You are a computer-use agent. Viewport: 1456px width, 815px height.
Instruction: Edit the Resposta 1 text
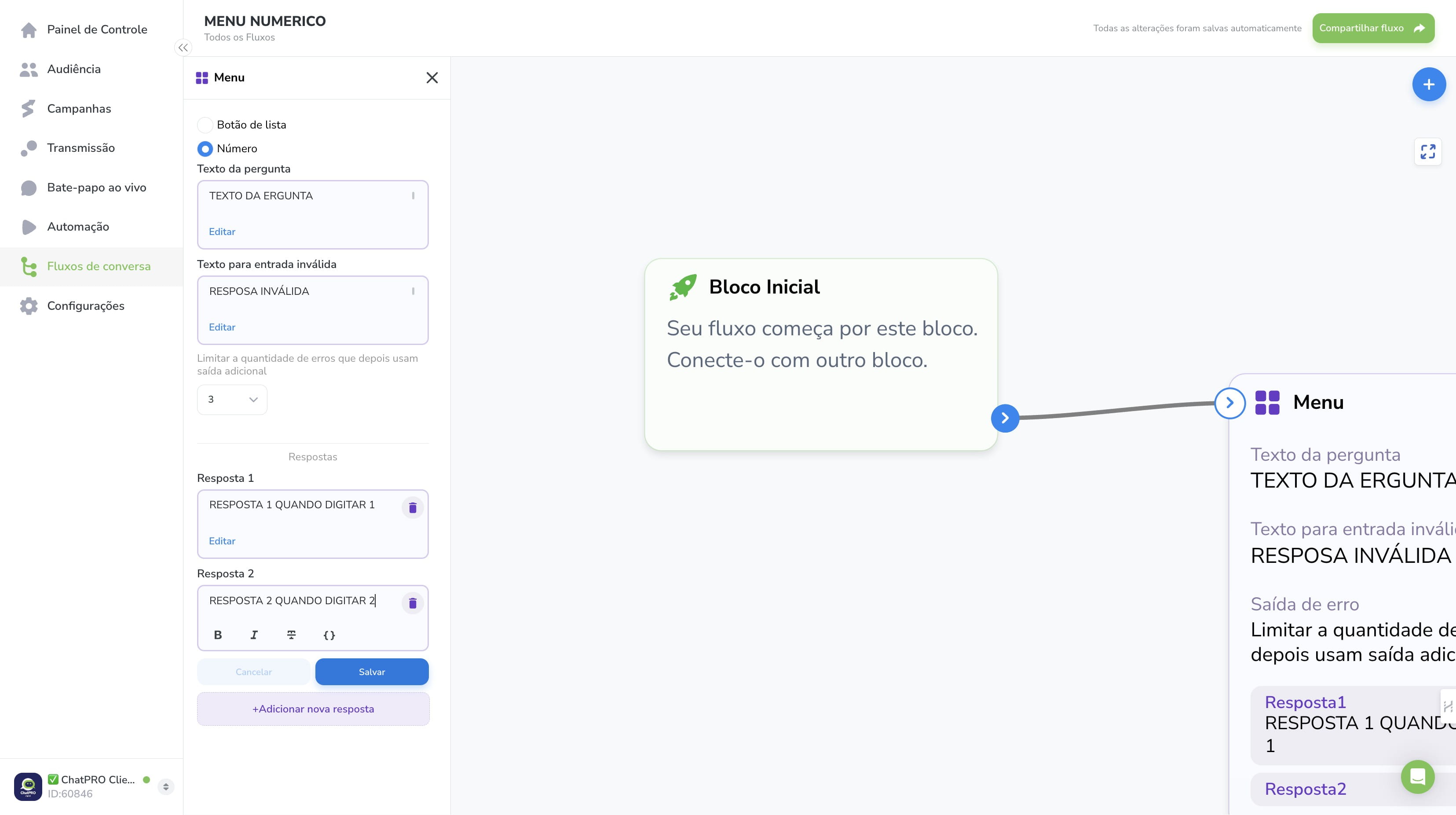(222, 541)
